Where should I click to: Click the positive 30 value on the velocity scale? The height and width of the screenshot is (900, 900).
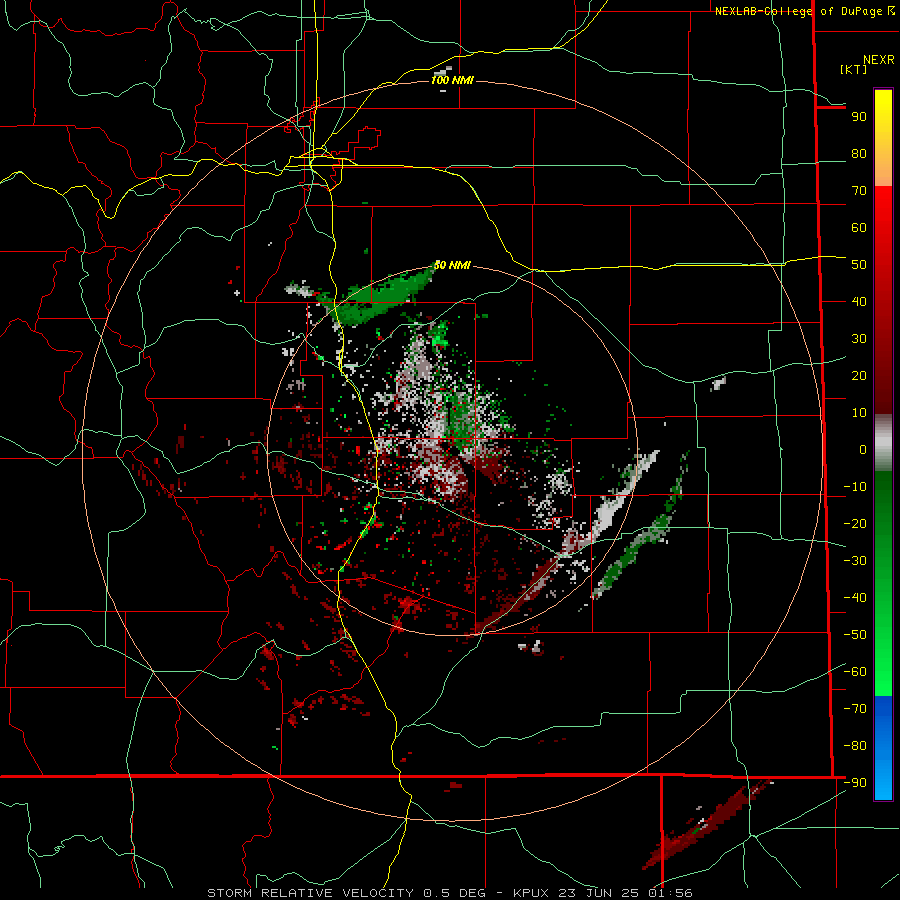pos(859,339)
